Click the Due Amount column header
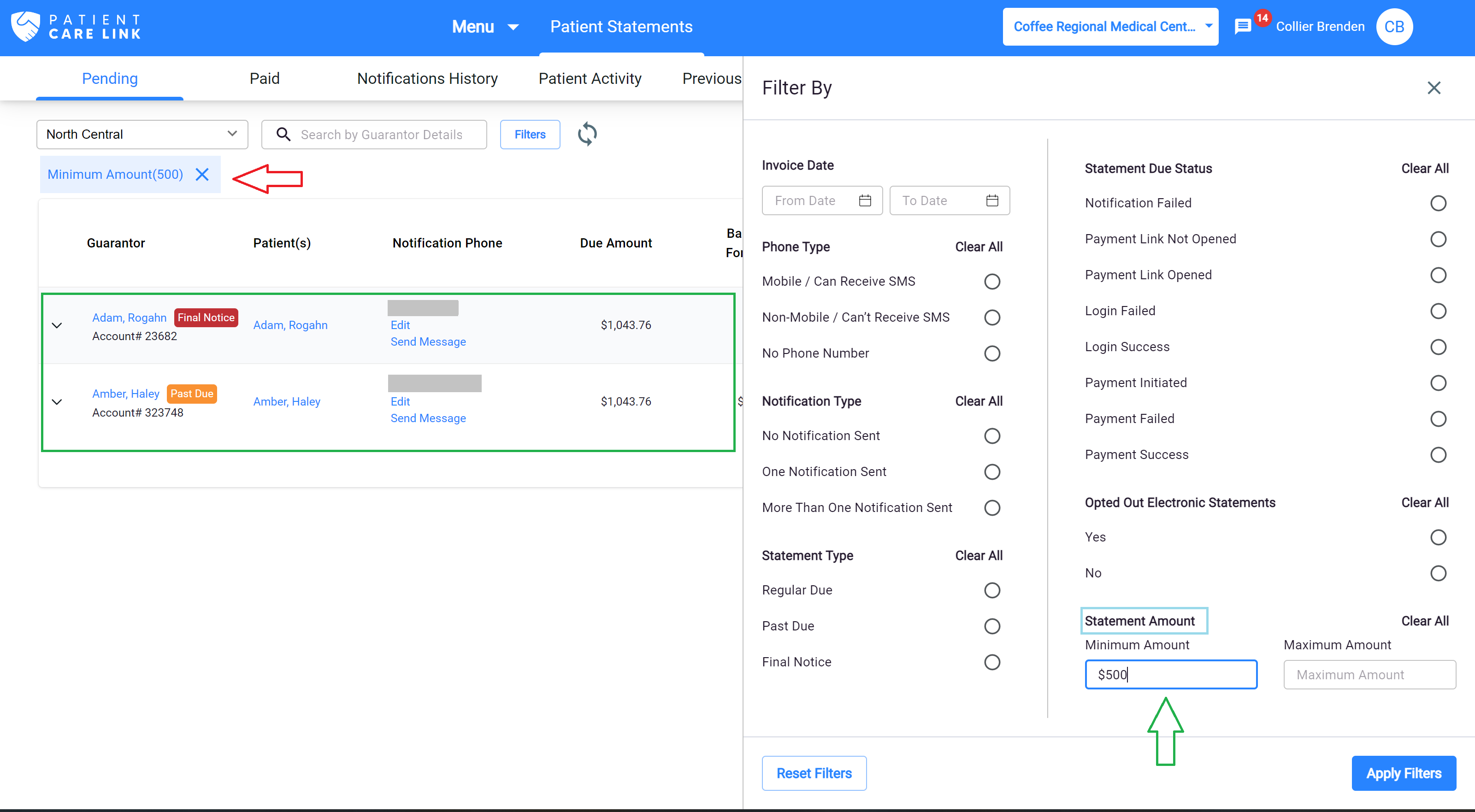This screenshot has height=812, width=1475. coord(615,243)
